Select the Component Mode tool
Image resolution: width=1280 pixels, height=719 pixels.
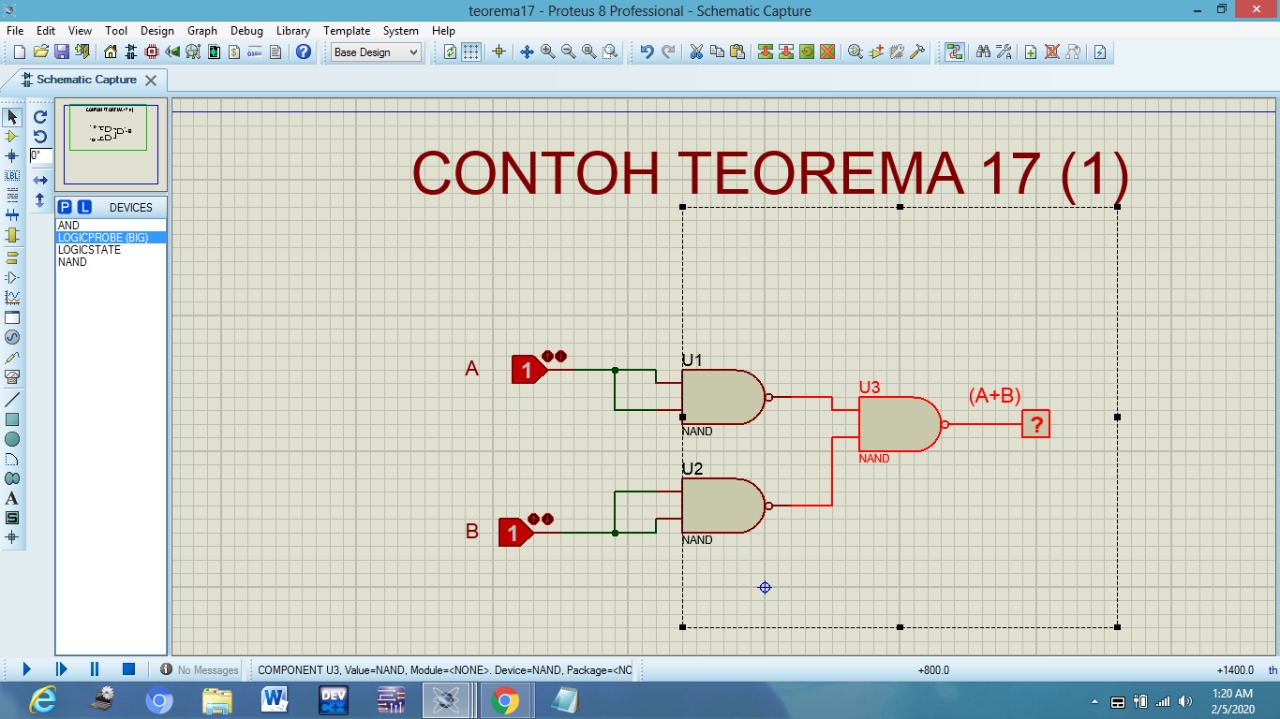12,137
